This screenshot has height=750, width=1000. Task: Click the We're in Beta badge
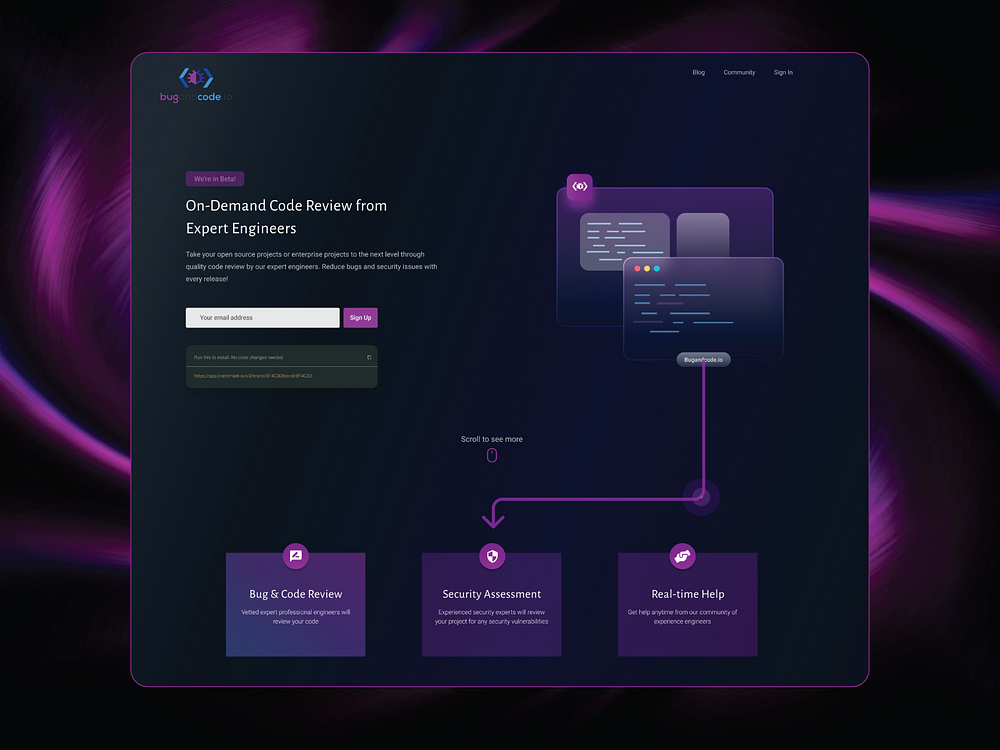214,178
